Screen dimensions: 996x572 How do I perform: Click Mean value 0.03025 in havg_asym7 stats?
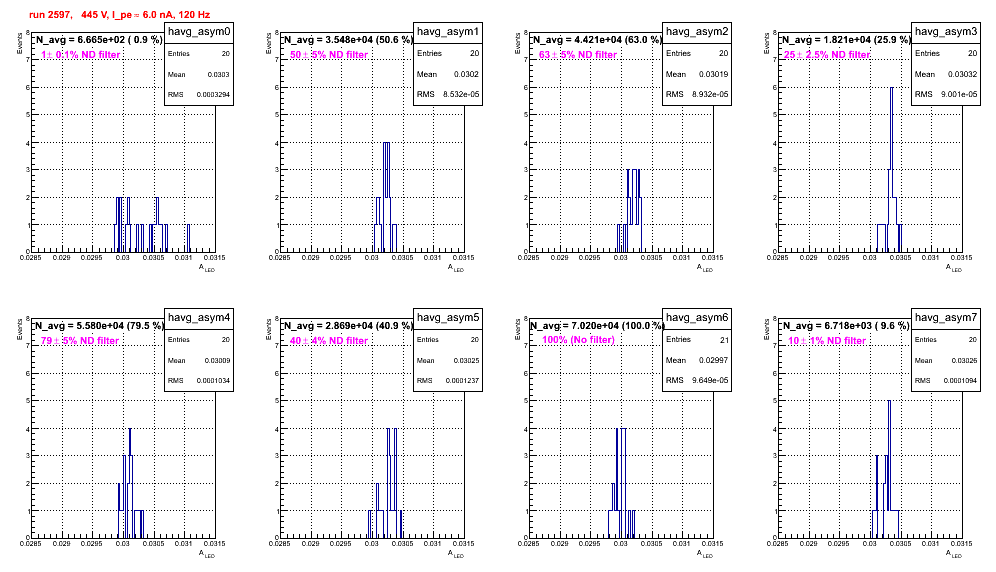point(964,360)
